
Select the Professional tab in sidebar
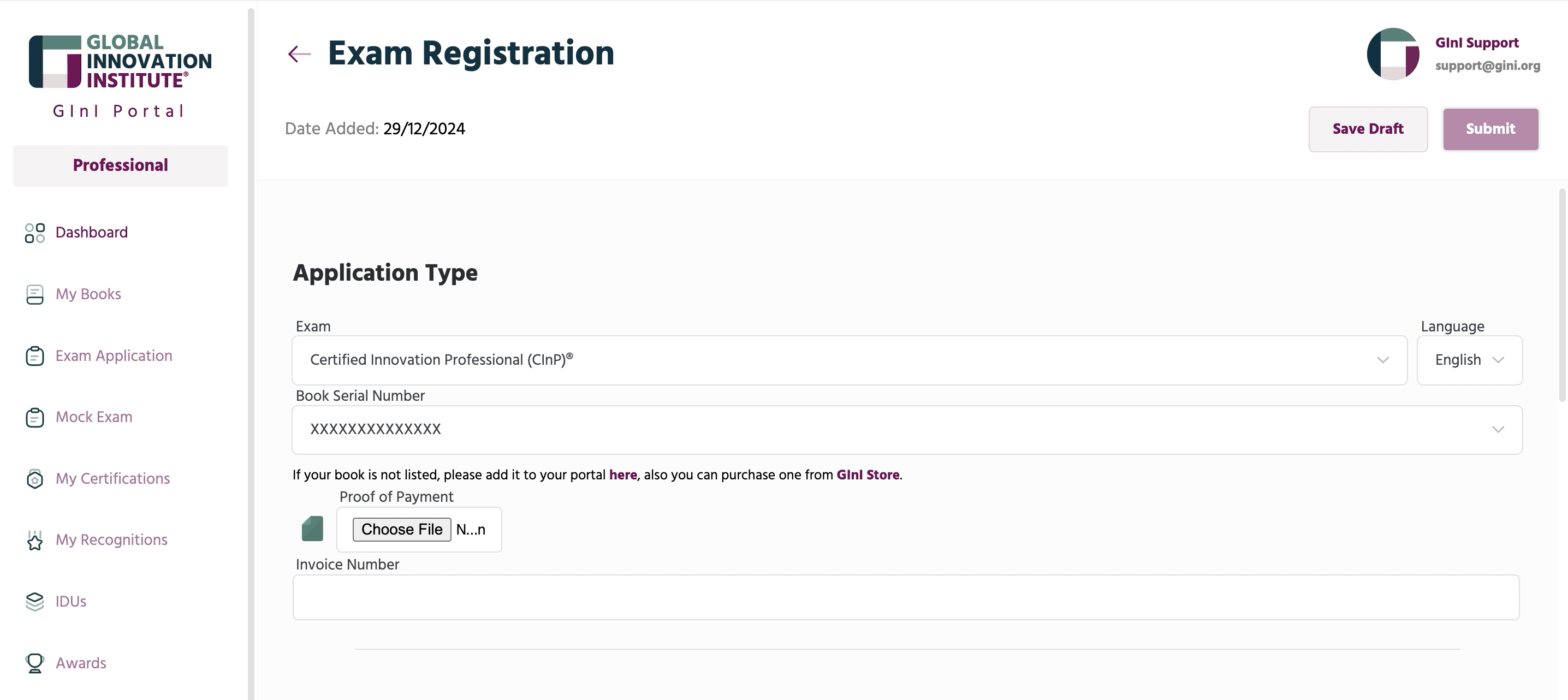pos(121,165)
